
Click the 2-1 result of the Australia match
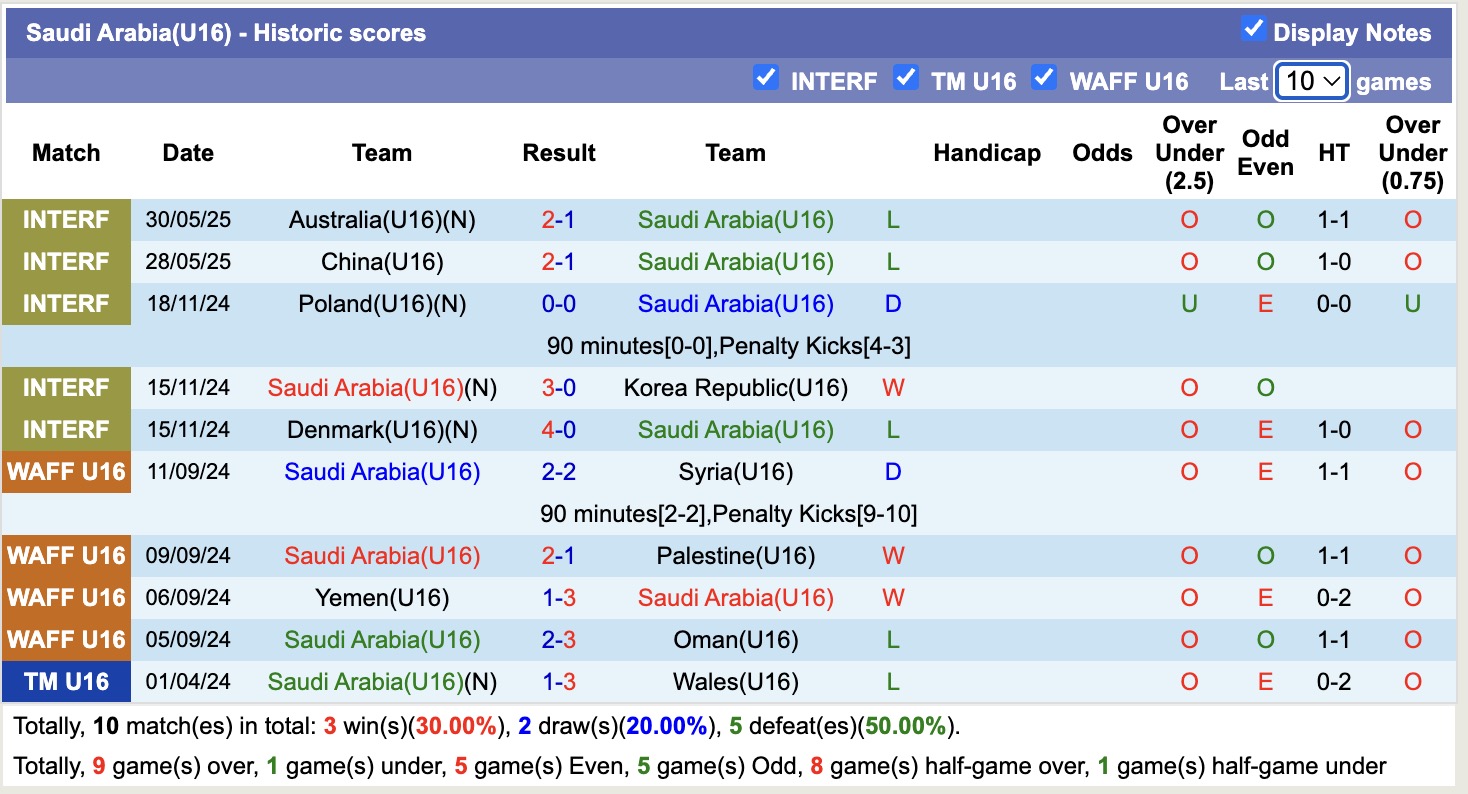559,219
